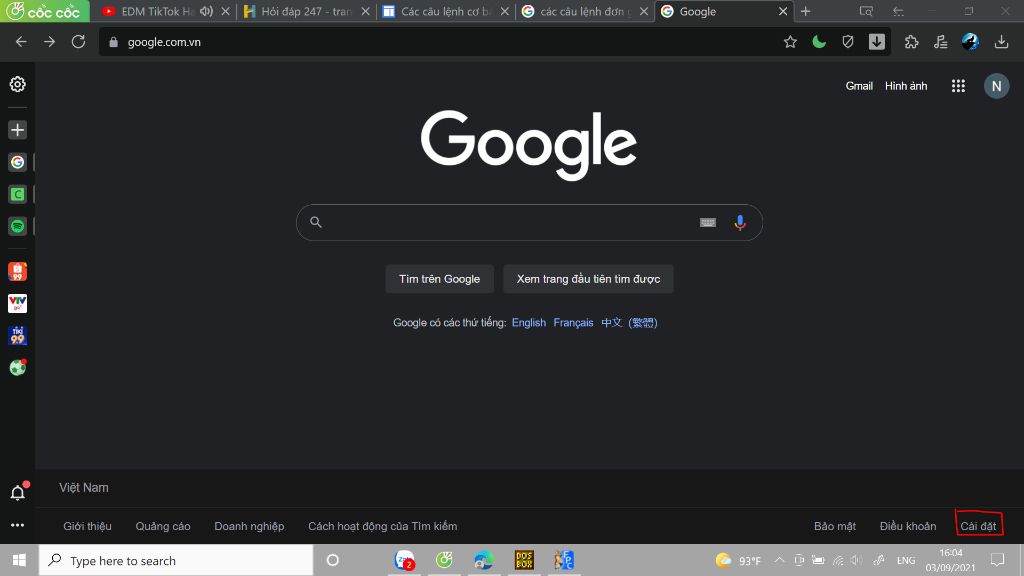Click the Cốc Cốc logo menu button
This screenshot has height=576, width=1024.
tap(44, 11)
